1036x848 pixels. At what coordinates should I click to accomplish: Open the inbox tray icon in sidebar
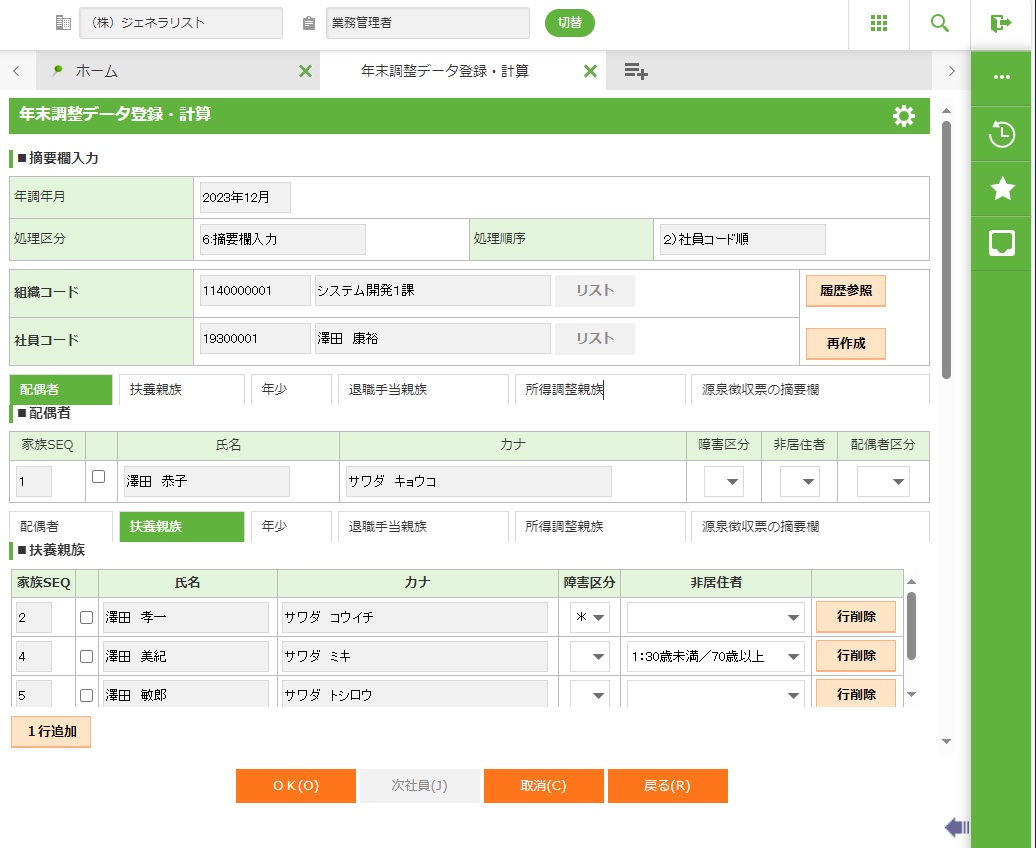1002,243
